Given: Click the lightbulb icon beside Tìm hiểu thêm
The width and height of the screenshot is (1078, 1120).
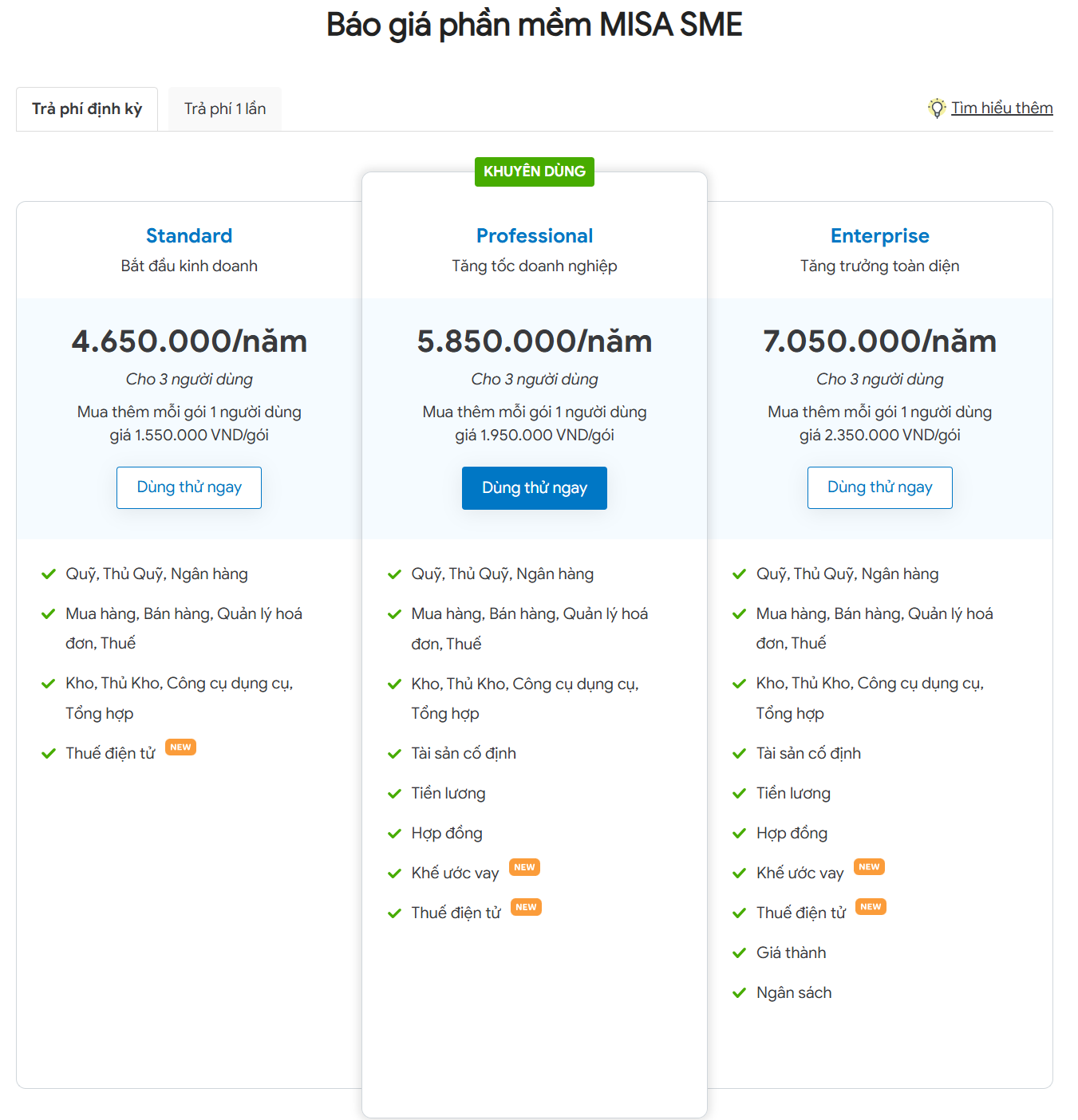Looking at the screenshot, I should pyautogui.click(x=936, y=108).
